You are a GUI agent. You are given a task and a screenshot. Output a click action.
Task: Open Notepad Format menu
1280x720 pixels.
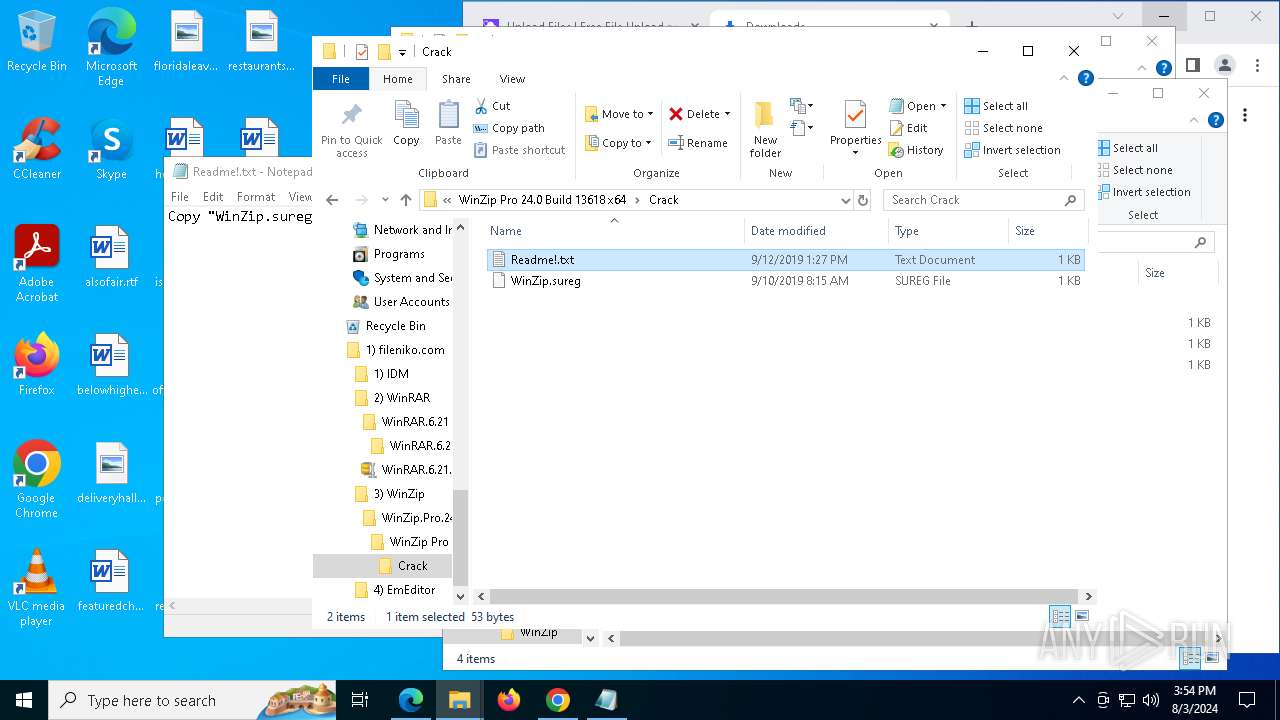(256, 197)
